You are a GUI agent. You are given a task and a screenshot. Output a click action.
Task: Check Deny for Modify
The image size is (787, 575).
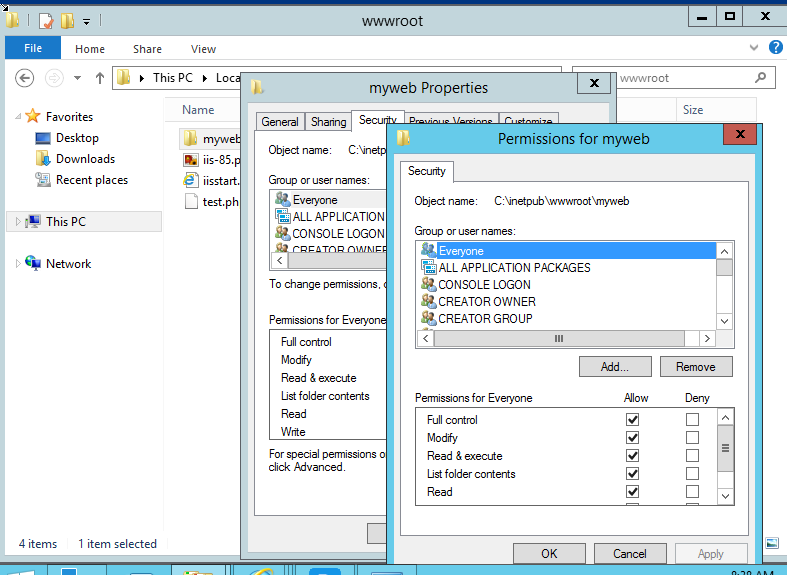coord(692,438)
